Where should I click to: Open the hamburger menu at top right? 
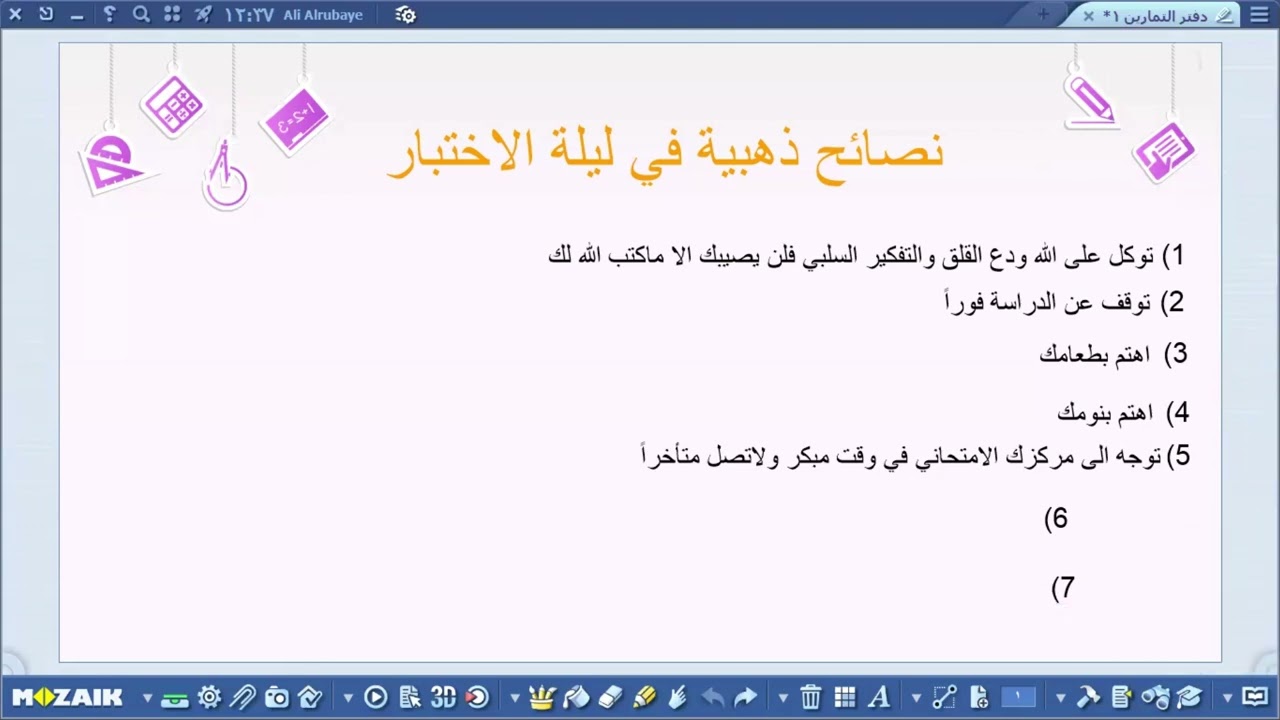[1259, 15]
